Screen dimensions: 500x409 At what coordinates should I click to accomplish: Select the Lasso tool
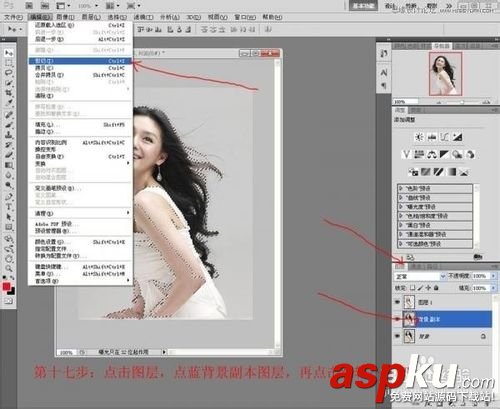click(x=8, y=73)
